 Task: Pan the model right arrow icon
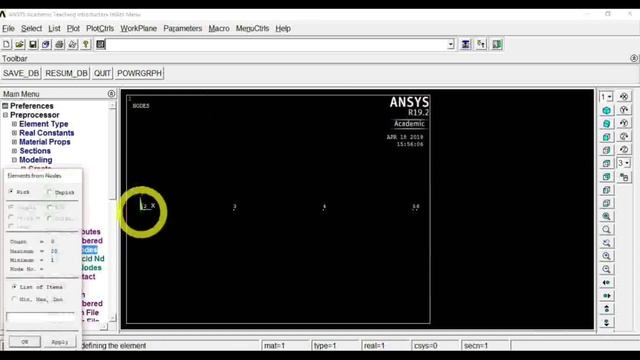click(607, 296)
